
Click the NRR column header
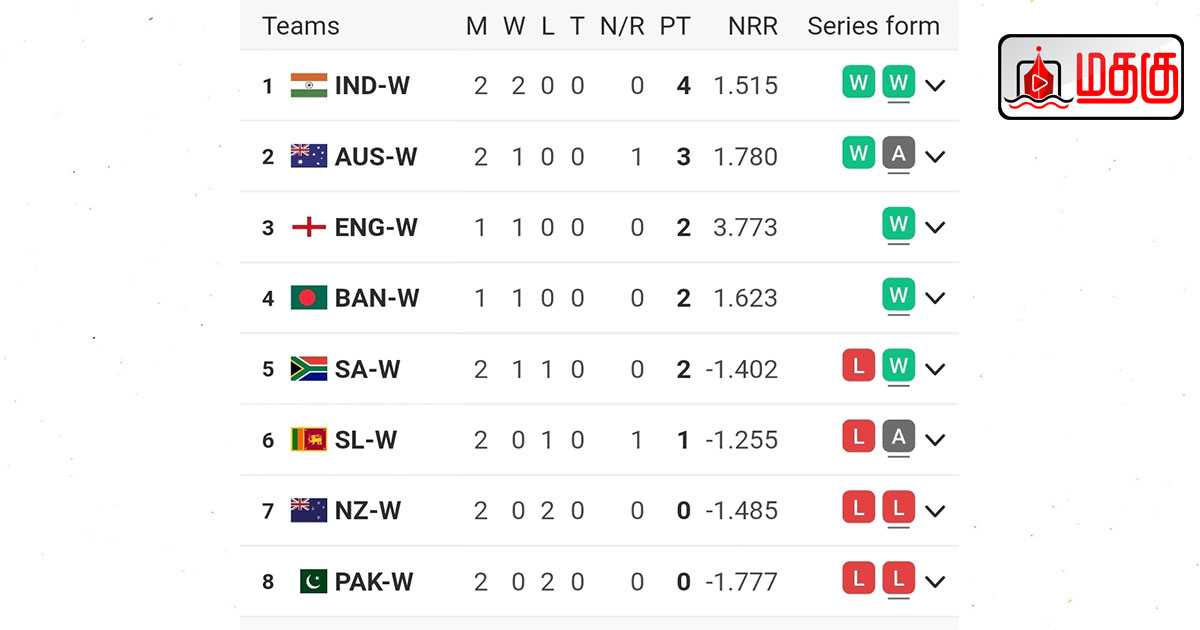tap(753, 27)
